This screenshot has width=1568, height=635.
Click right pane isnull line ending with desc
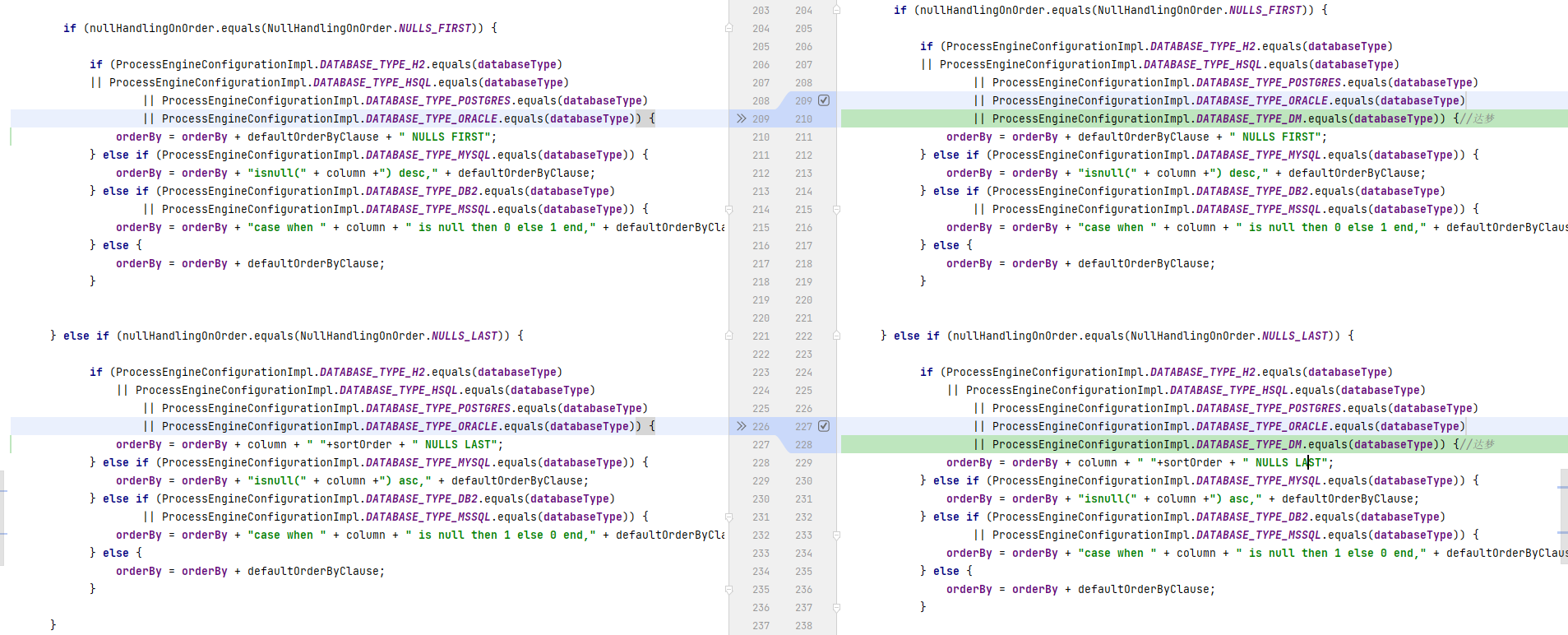pos(1186,173)
